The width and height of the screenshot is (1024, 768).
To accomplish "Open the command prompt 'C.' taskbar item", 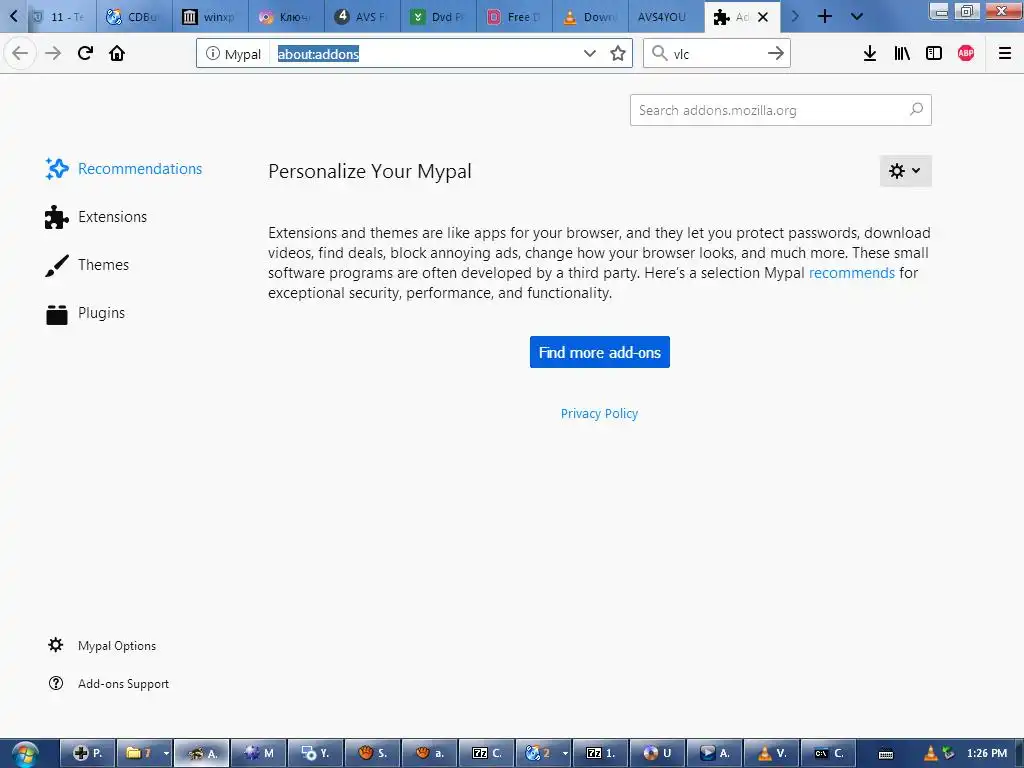I will (828, 754).
